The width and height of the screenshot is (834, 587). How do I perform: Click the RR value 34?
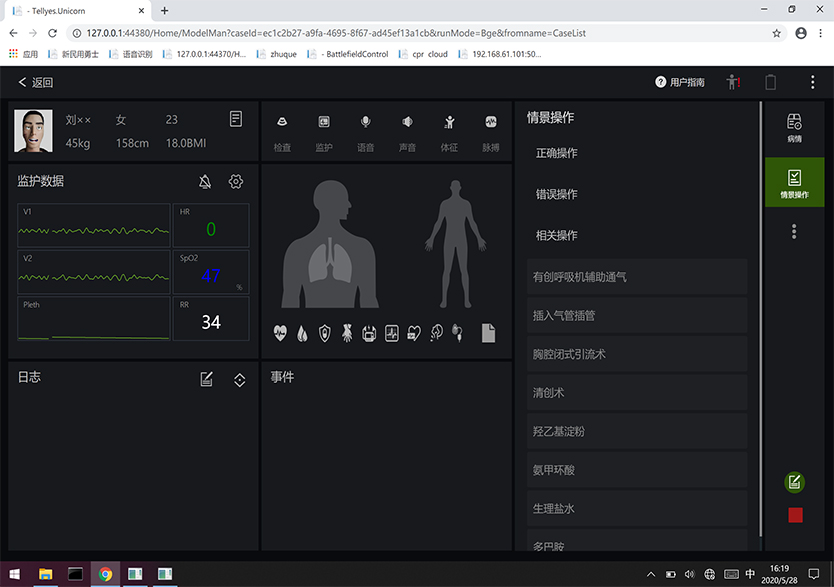click(211, 322)
